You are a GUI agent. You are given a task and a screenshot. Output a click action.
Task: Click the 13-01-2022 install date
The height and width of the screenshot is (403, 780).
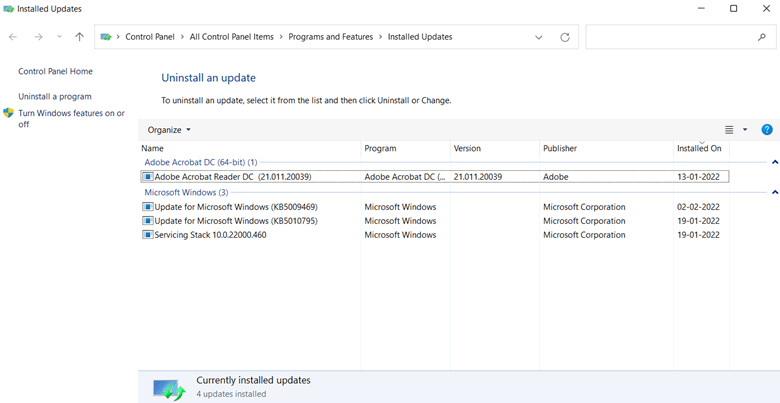tap(698, 177)
